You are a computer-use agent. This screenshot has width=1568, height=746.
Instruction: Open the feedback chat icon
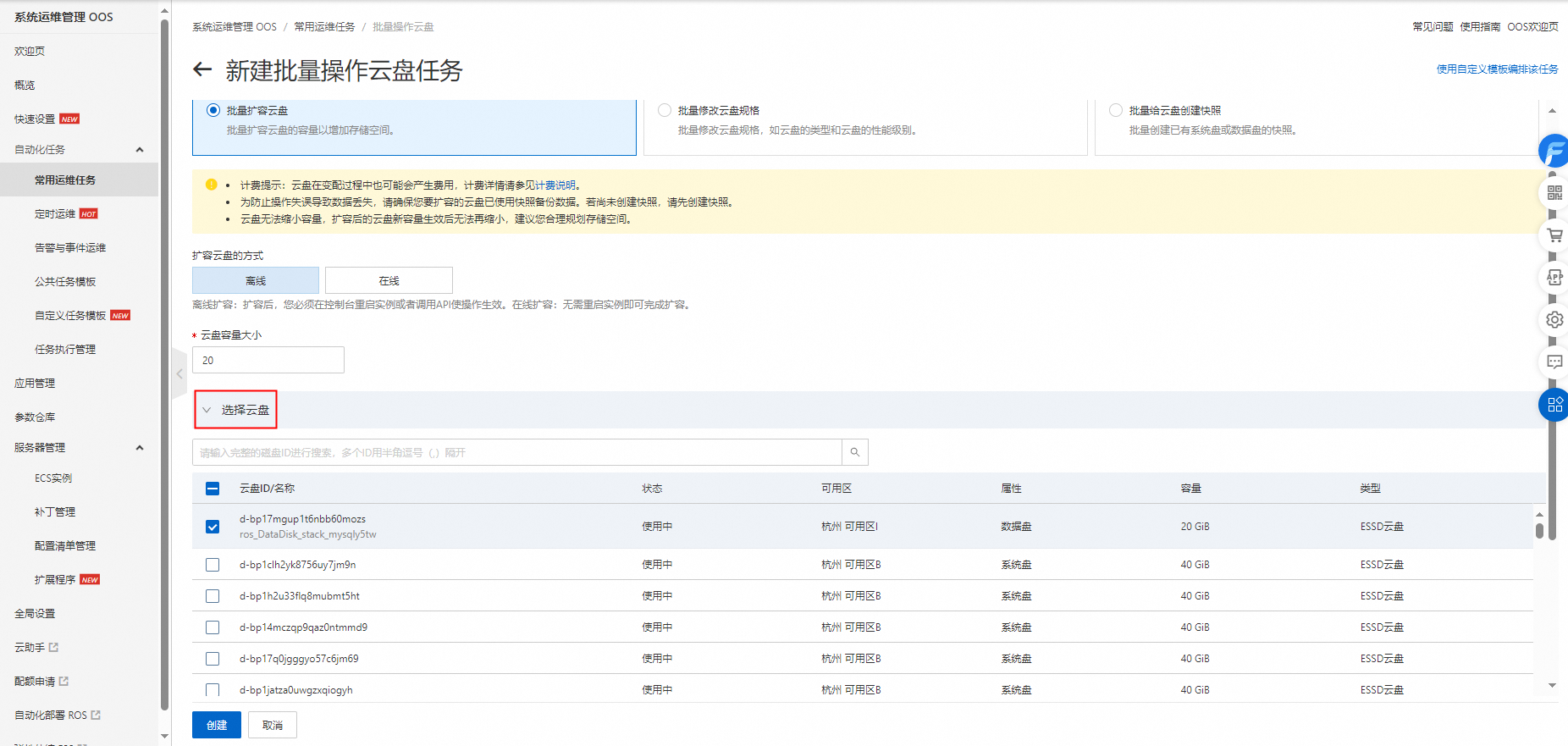click(x=1554, y=362)
